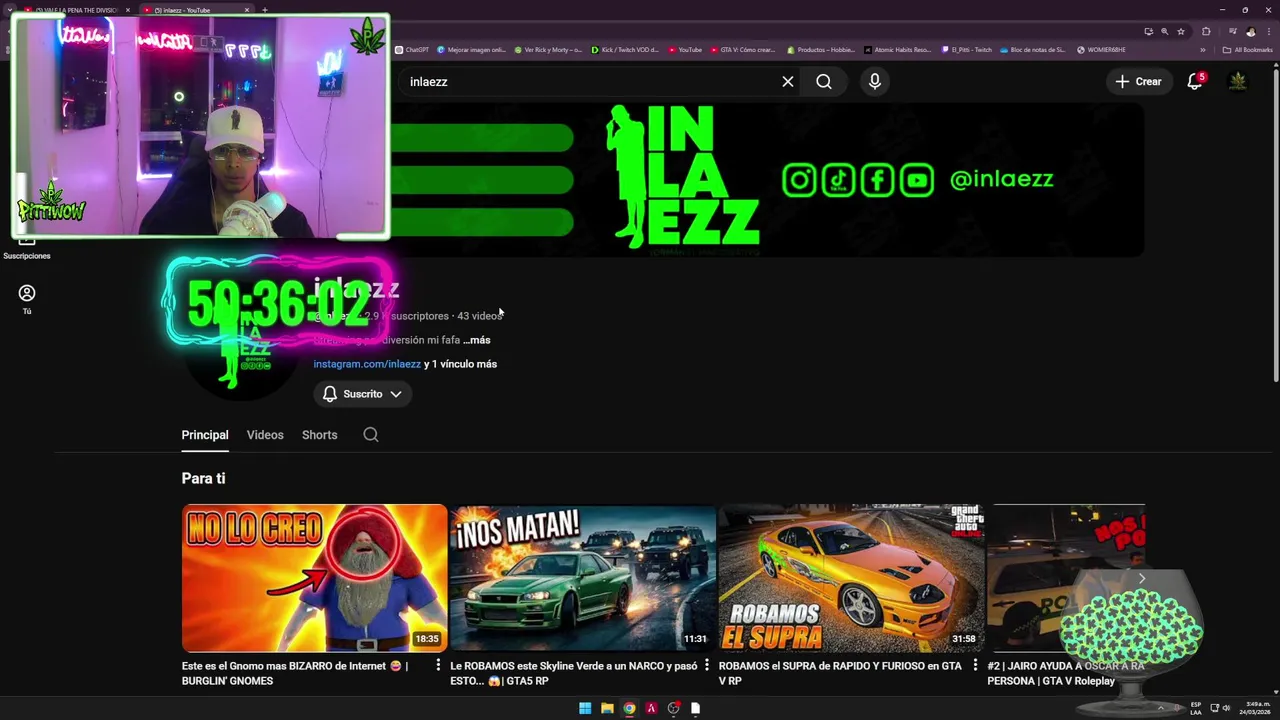1280x720 pixels.
Task: Open the WOMIER68HE bookmark
Action: tap(1101, 50)
